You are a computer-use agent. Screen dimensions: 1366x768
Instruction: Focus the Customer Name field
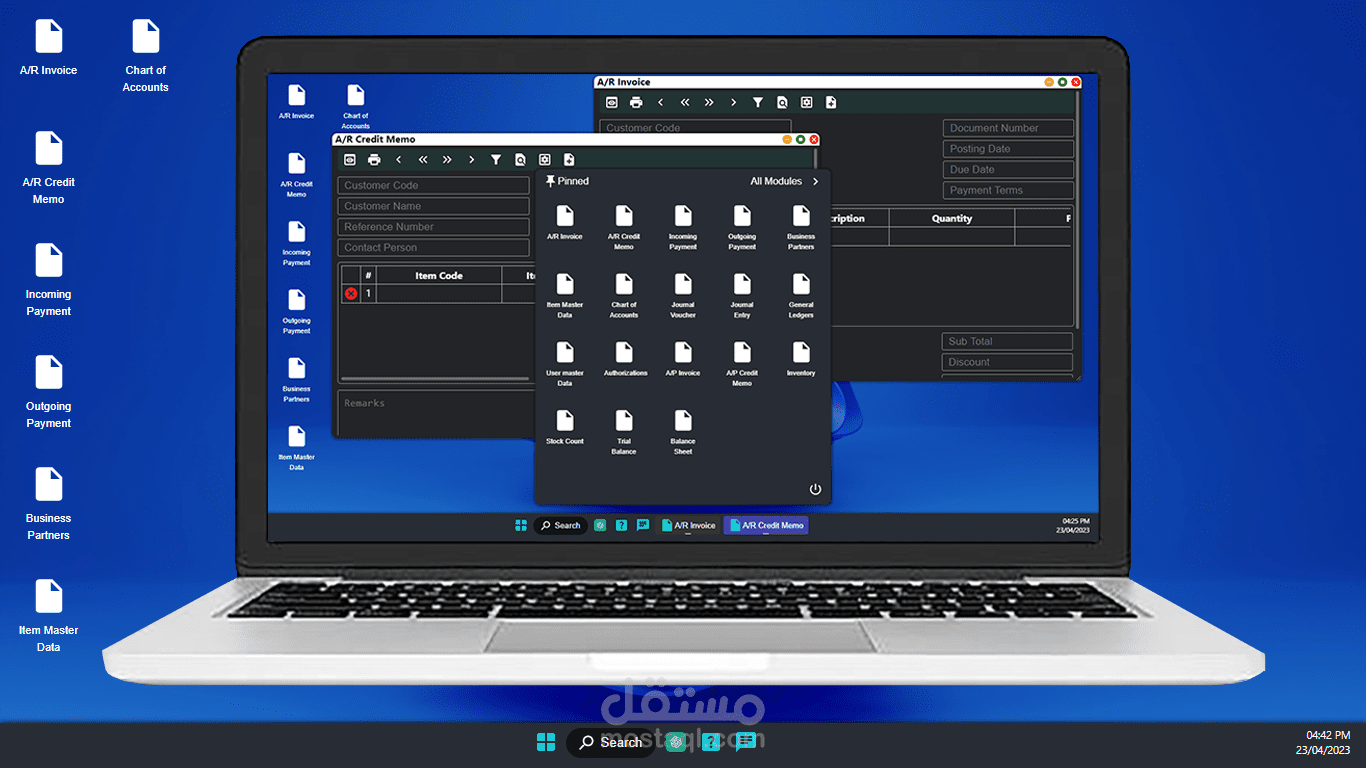[x=433, y=206]
